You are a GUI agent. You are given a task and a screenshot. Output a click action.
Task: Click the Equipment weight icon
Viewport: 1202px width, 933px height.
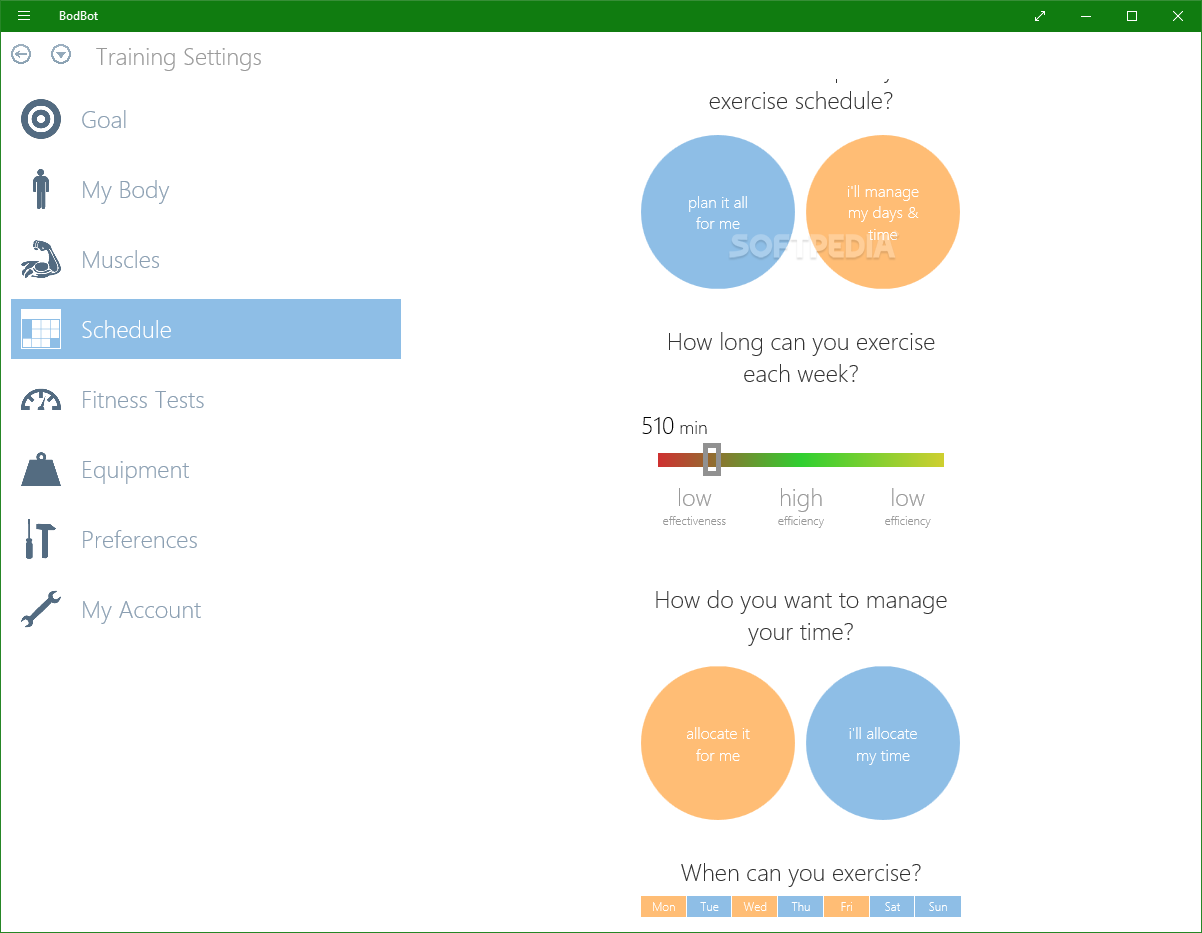[41, 469]
